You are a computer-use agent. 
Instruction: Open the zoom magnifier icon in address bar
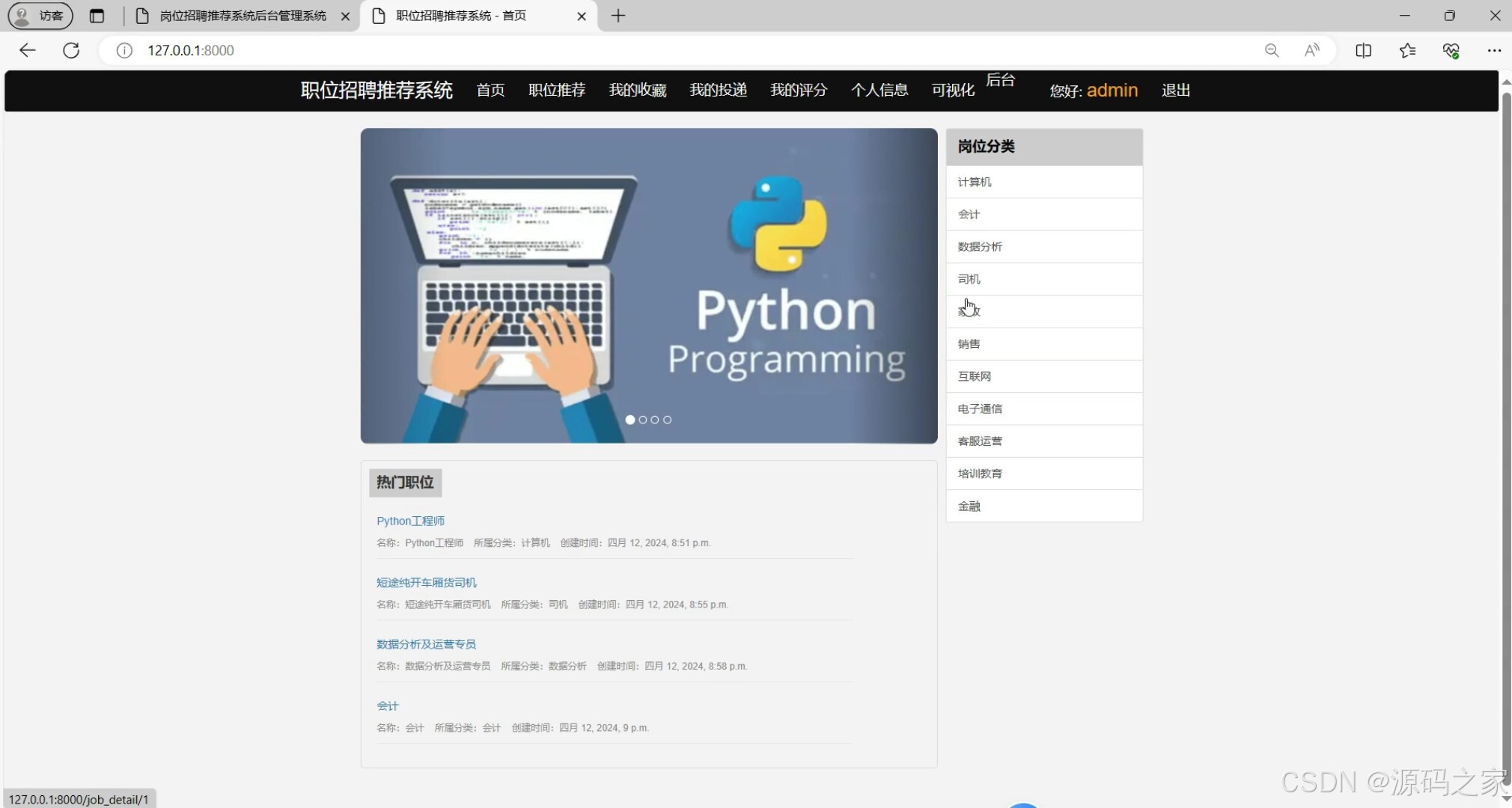pyautogui.click(x=1271, y=50)
